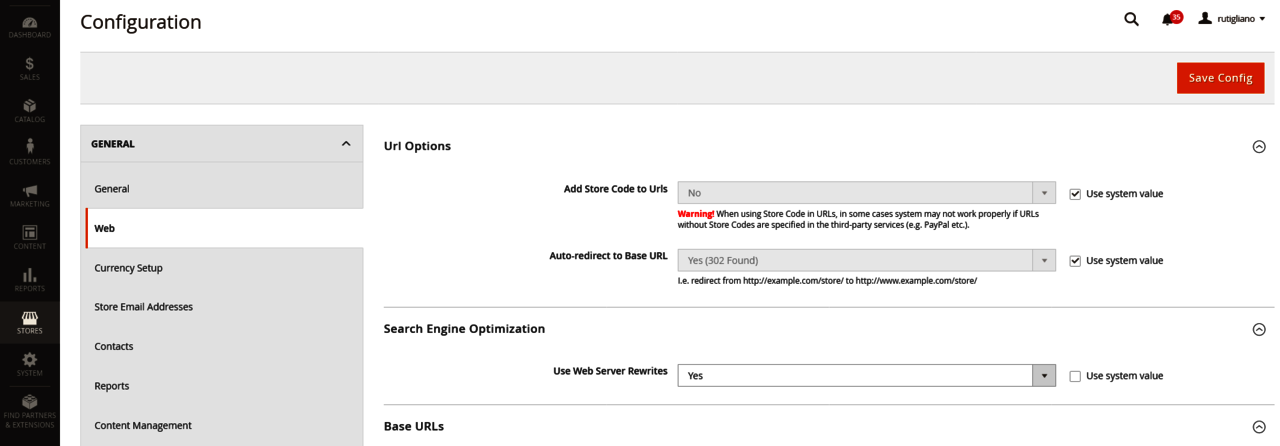
Task: Collapse the Url Options section
Action: (1258, 147)
